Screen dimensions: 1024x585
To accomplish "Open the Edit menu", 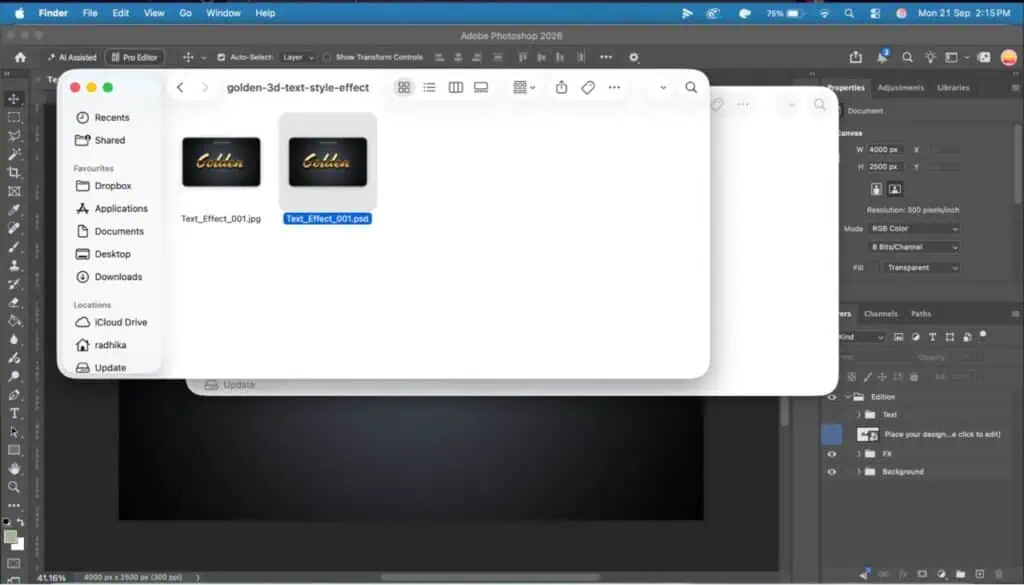I will click(x=121, y=13).
